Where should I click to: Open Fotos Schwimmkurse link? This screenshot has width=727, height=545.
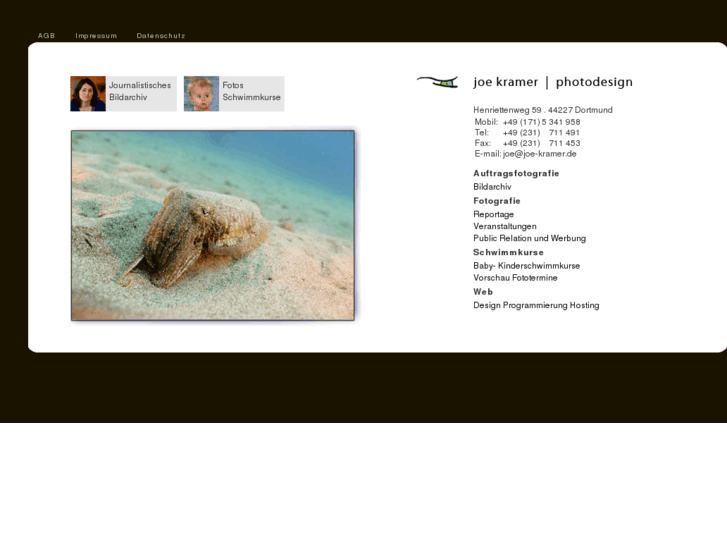click(251, 91)
